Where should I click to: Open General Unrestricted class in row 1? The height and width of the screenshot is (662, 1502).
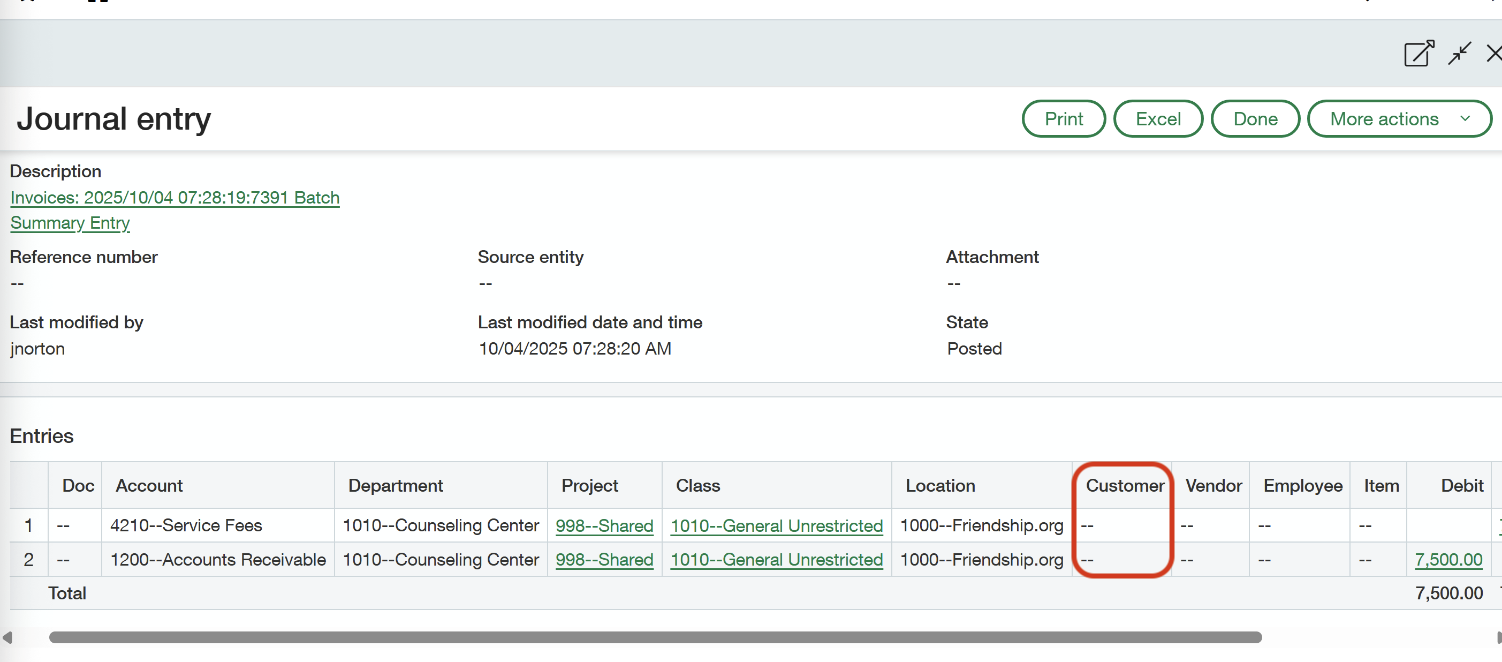776,526
